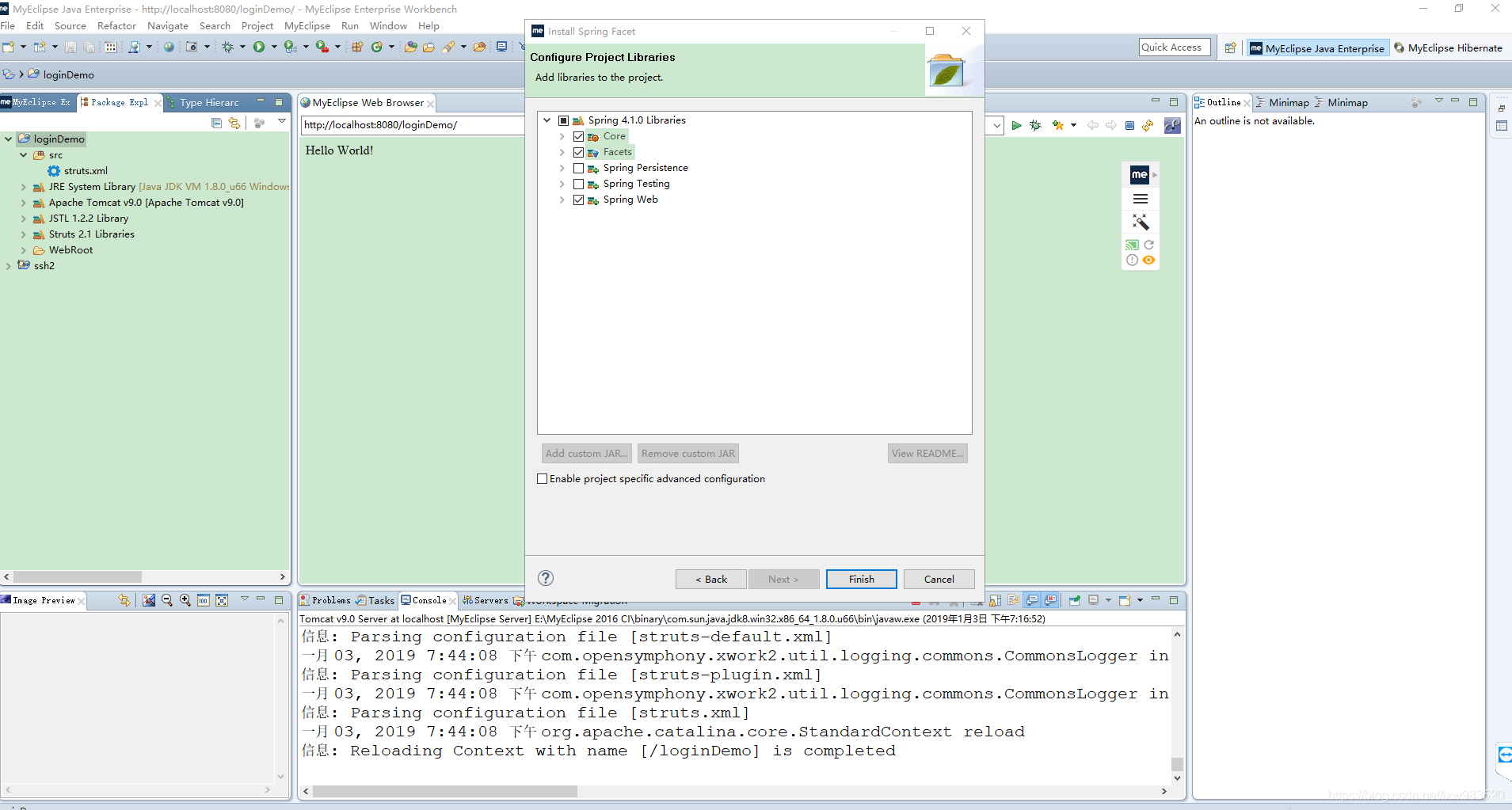Click the hamburger menu icon in browser panel

click(1141, 199)
